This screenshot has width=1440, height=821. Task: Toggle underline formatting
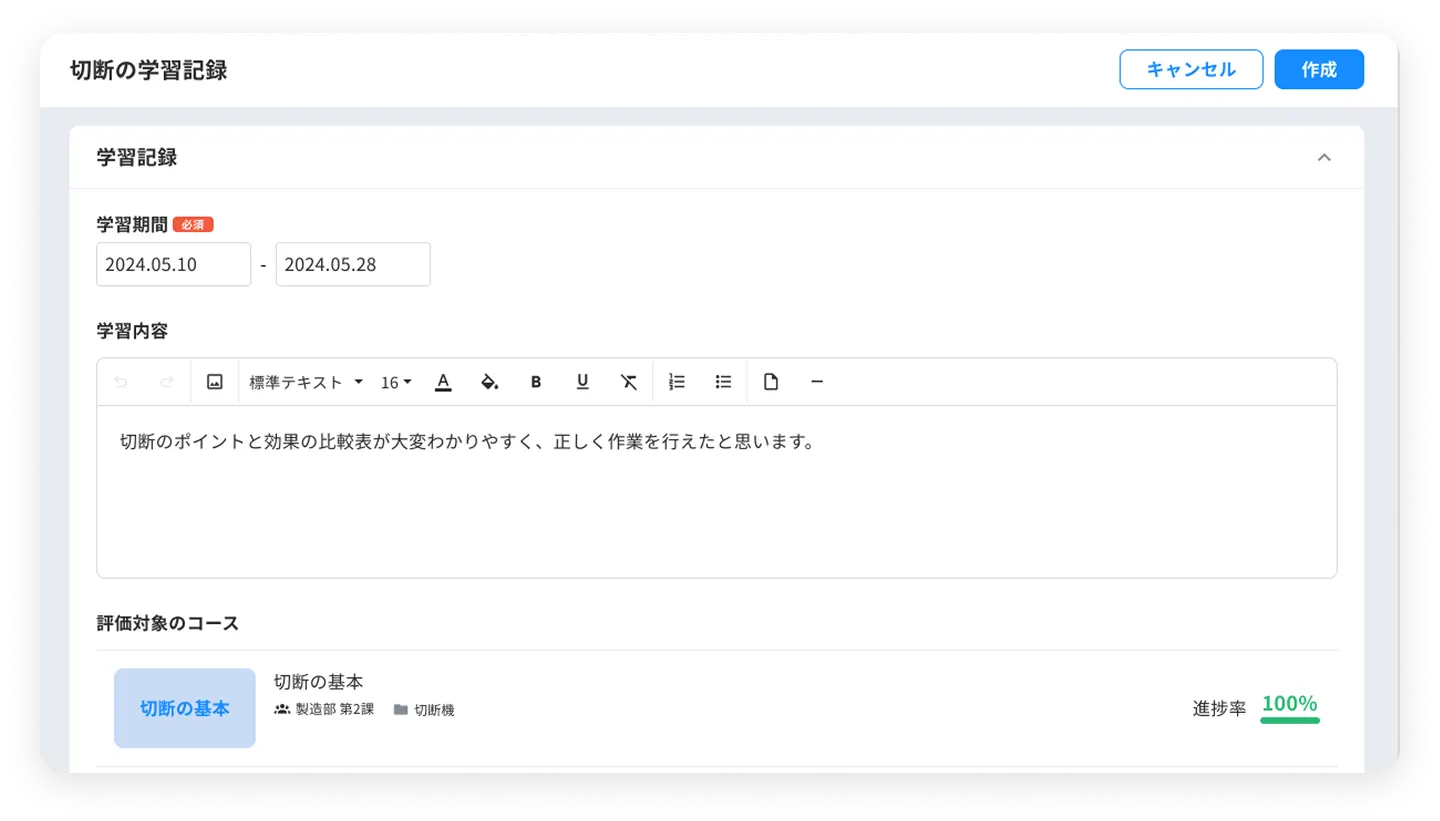582,382
